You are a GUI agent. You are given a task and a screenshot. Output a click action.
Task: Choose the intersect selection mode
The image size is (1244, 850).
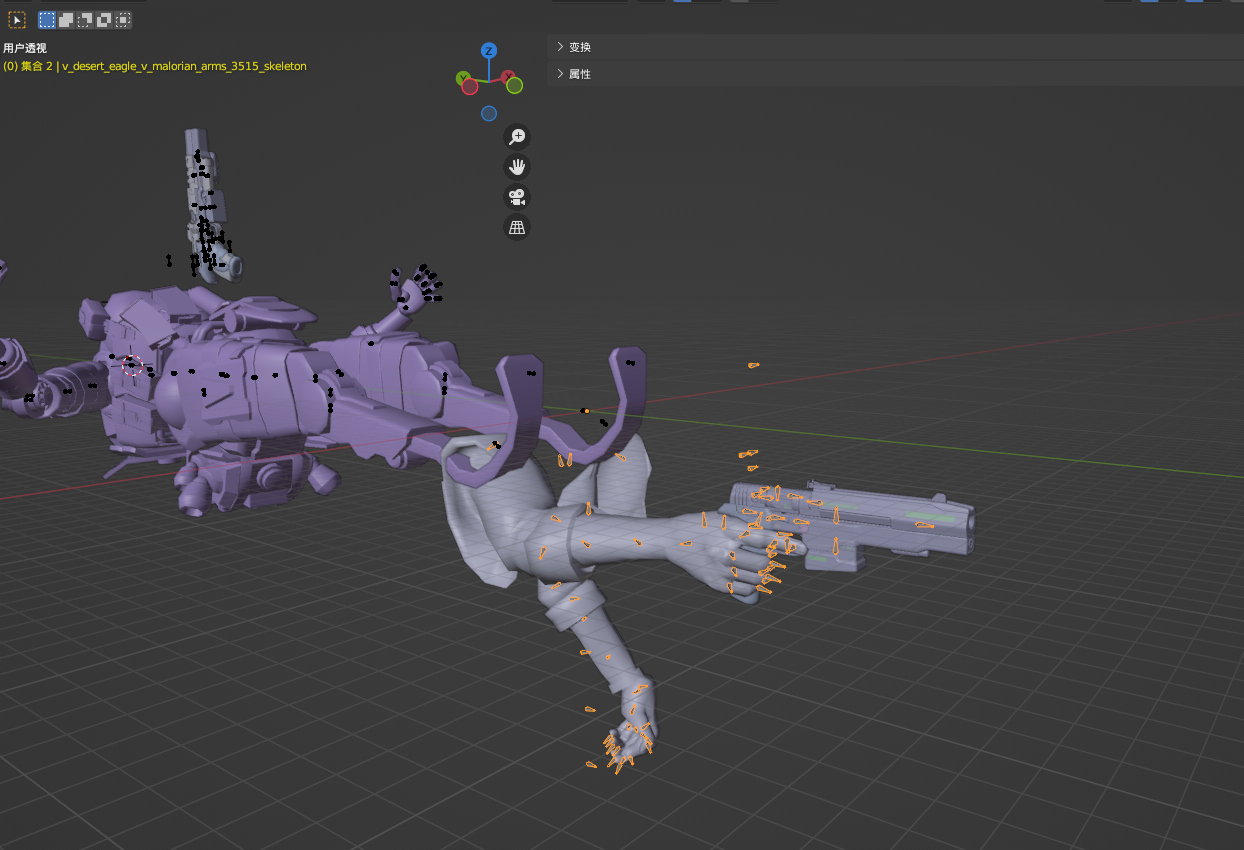122,19
